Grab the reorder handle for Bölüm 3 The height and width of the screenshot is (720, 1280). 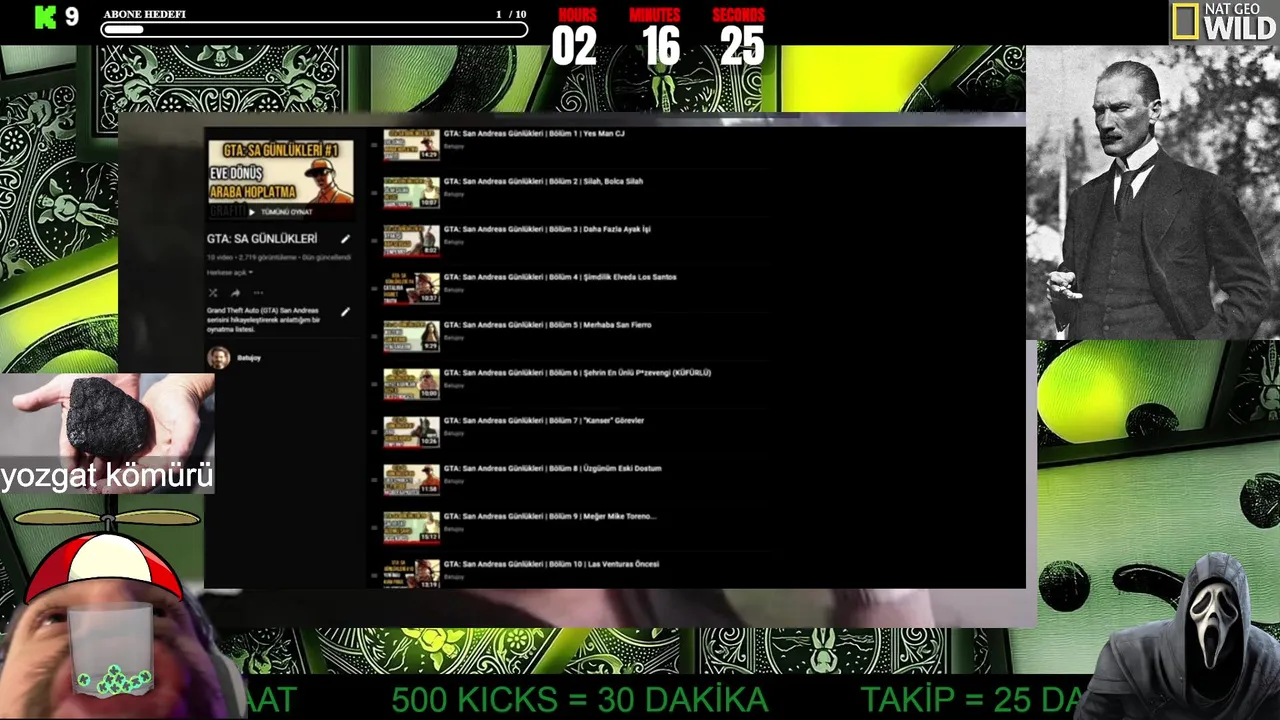(x=375, y=241)
